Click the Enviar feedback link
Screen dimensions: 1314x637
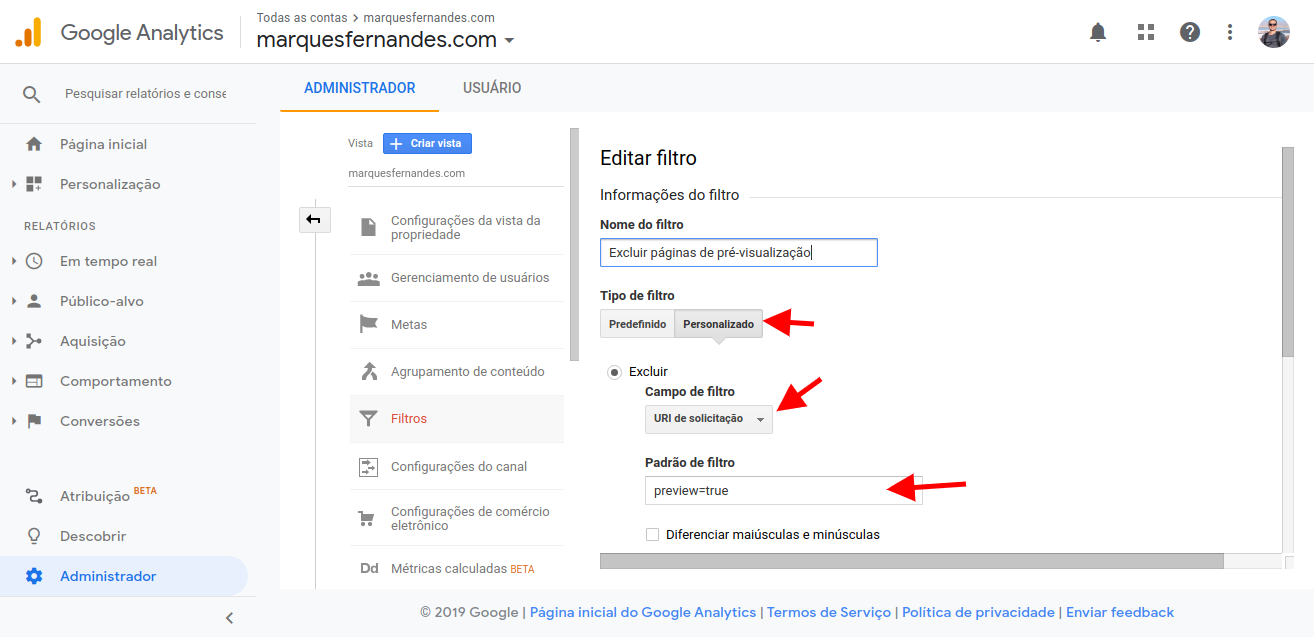pos(1120,612)
